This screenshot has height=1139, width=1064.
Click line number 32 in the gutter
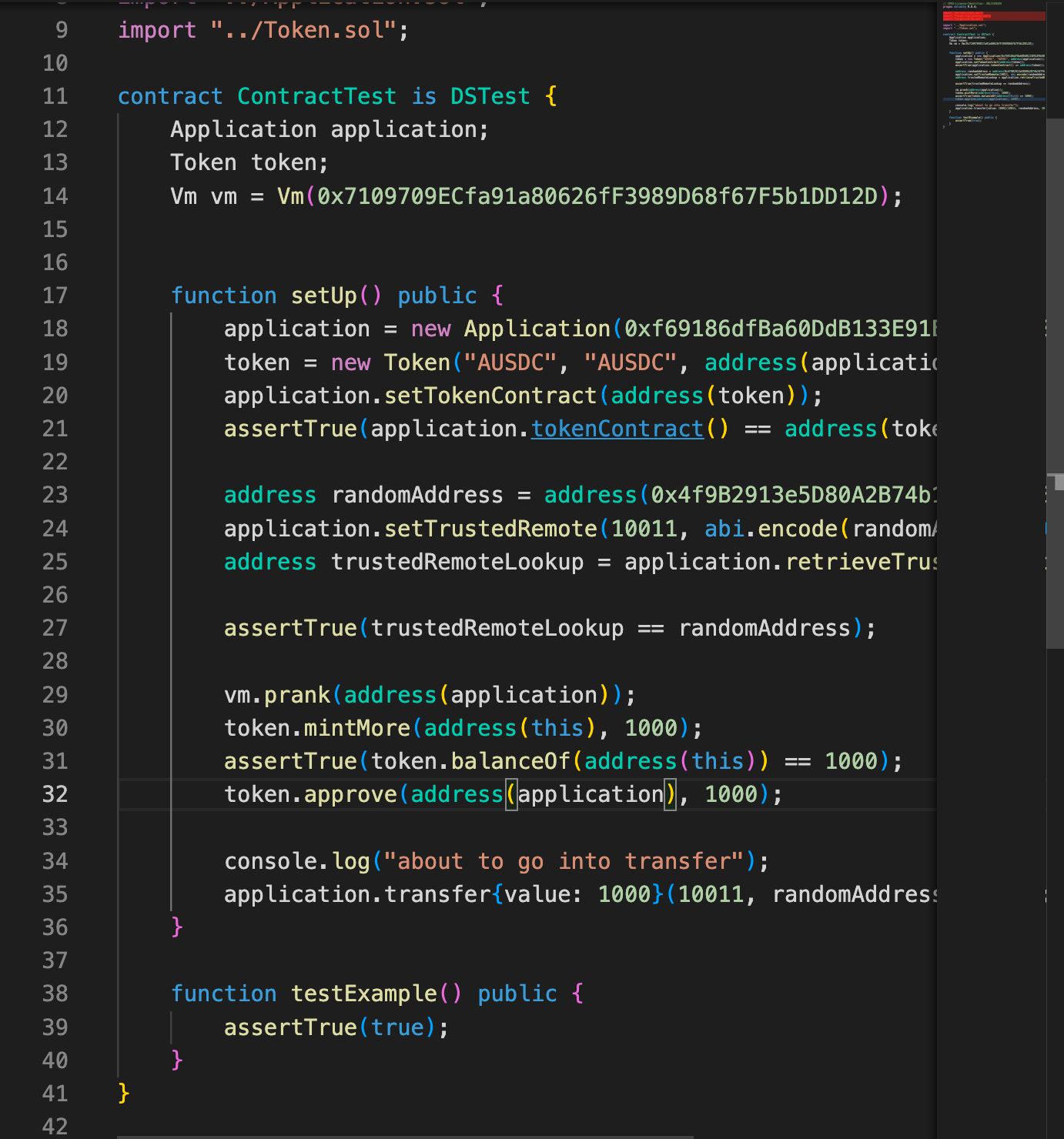point(55,794)
